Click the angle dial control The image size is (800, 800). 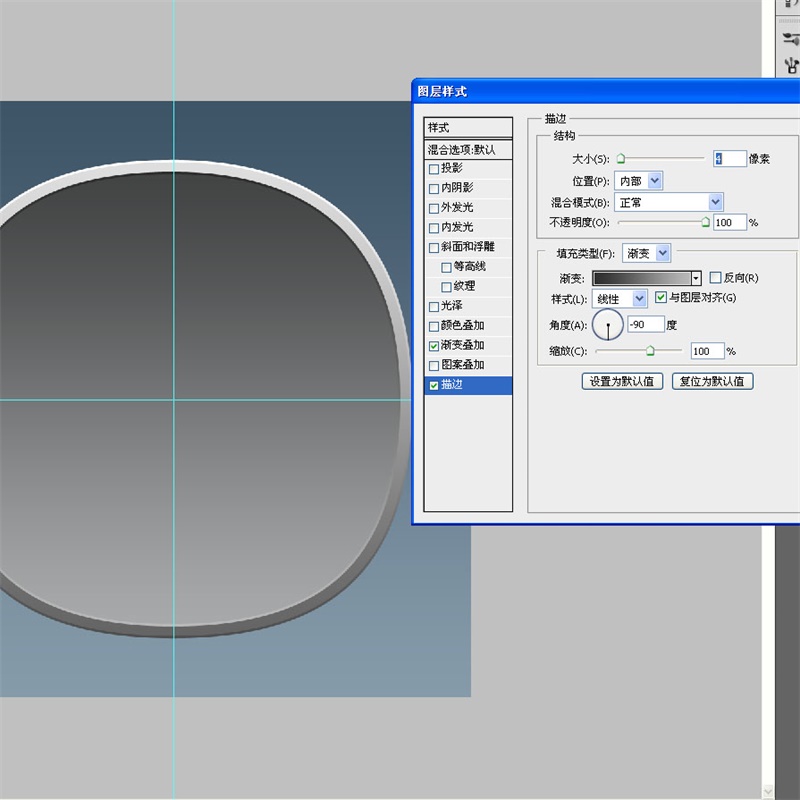pos(608,324)
